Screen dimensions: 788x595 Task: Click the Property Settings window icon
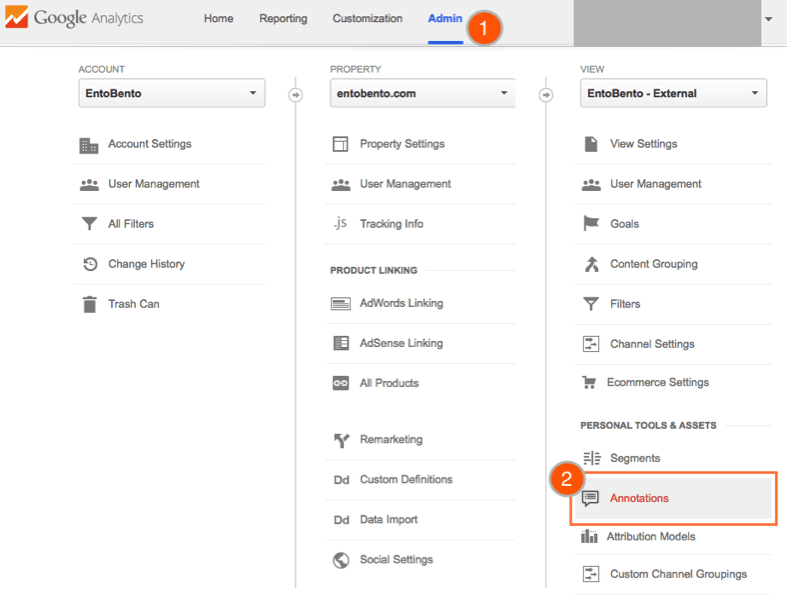pyautogui.click(x=340, y=144)
